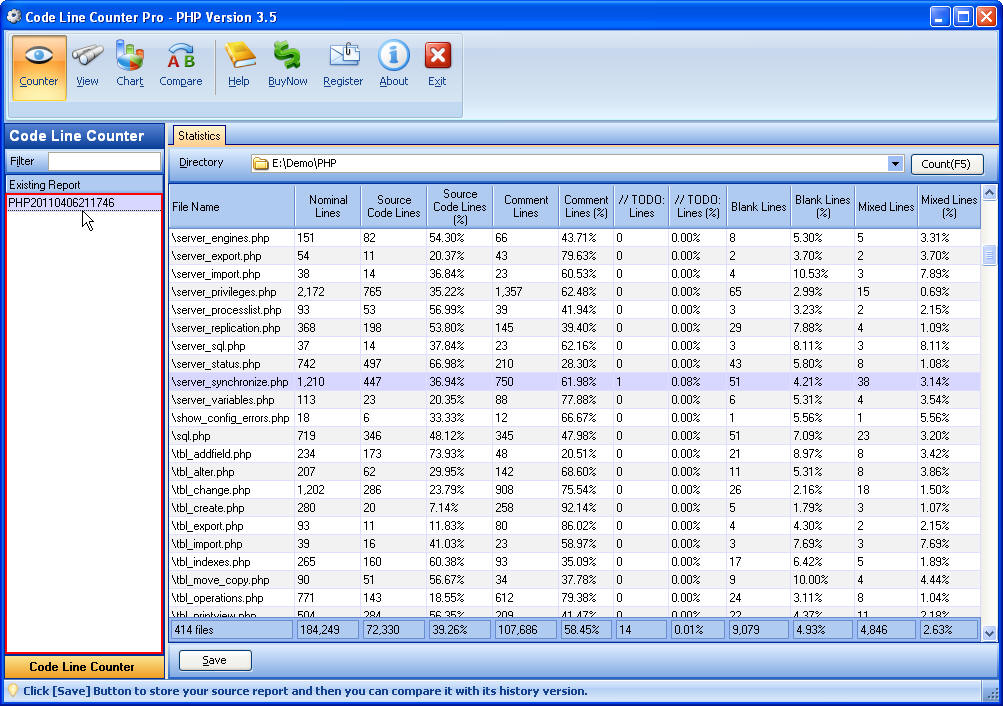Select row \server_synchronize.php
The width and height of the screenshot is (1003, 706).
[574, 382]
